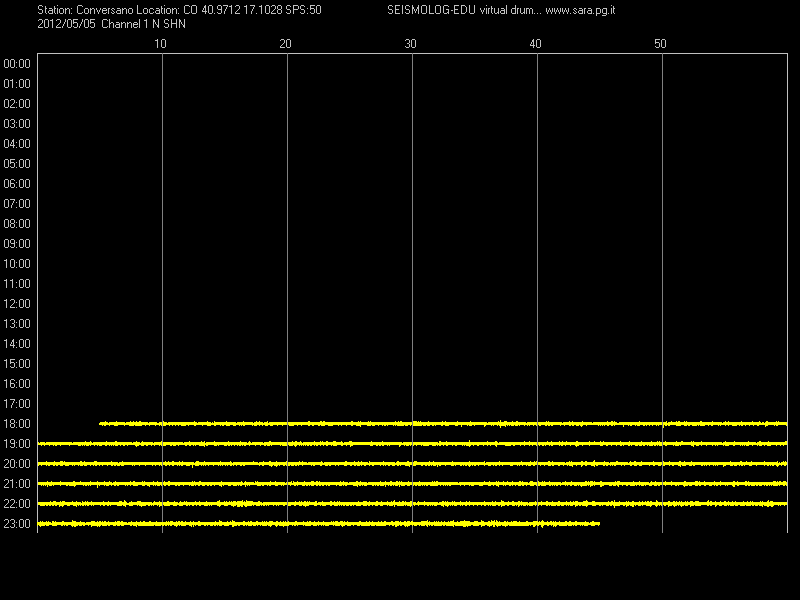The width and height of the screenshot is (800, 600).
Task: Click the 18:00 hour label
Action: (x=17, y=424)
